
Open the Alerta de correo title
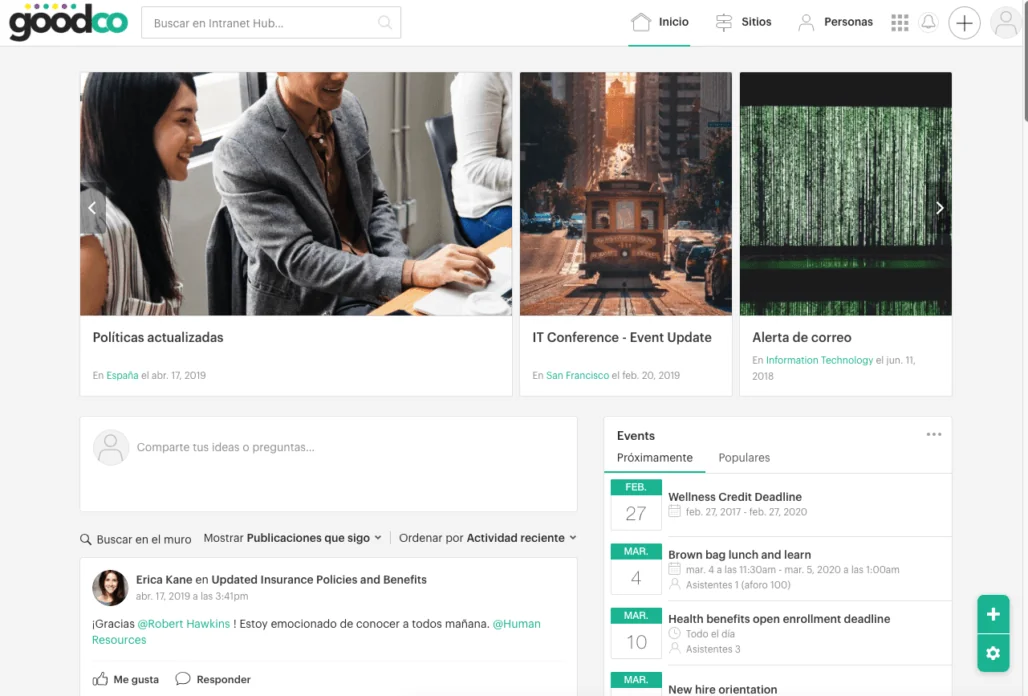(x=802, y=338)
